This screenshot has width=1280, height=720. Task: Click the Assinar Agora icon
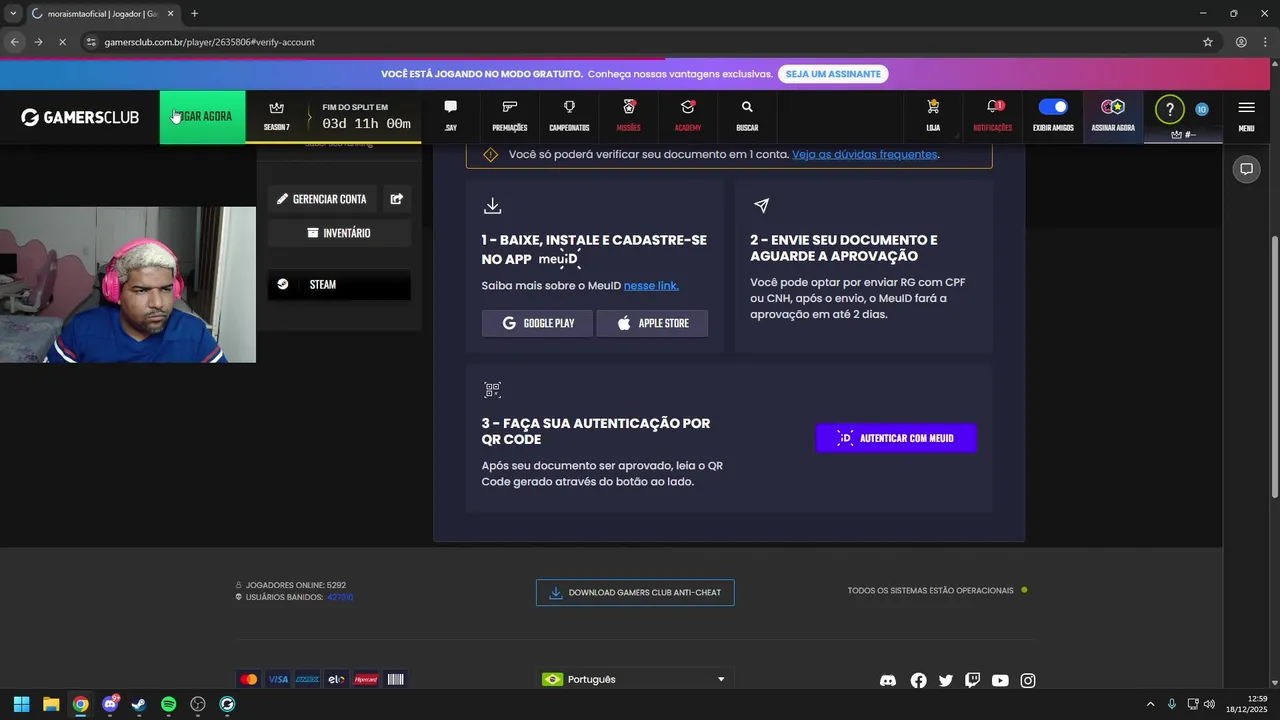1113,116
